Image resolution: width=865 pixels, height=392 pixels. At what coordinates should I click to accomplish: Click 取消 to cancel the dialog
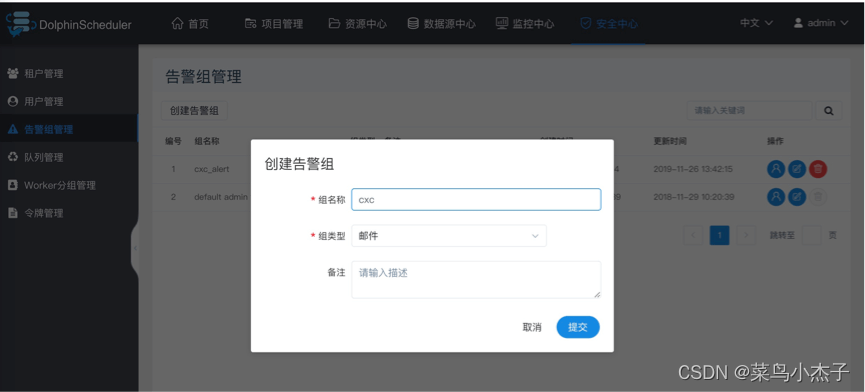(532, 327)
